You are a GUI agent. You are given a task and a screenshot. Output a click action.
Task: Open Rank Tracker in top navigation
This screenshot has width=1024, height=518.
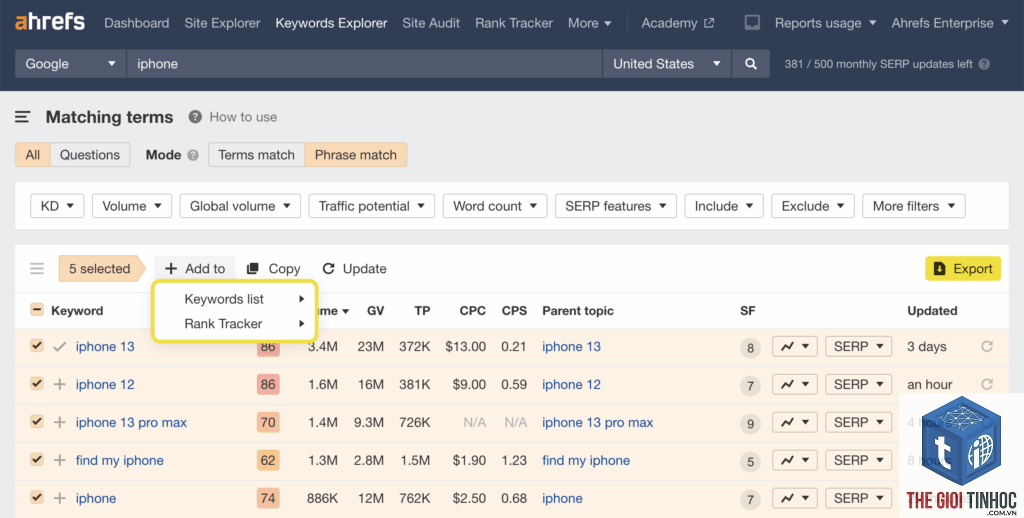514,23
